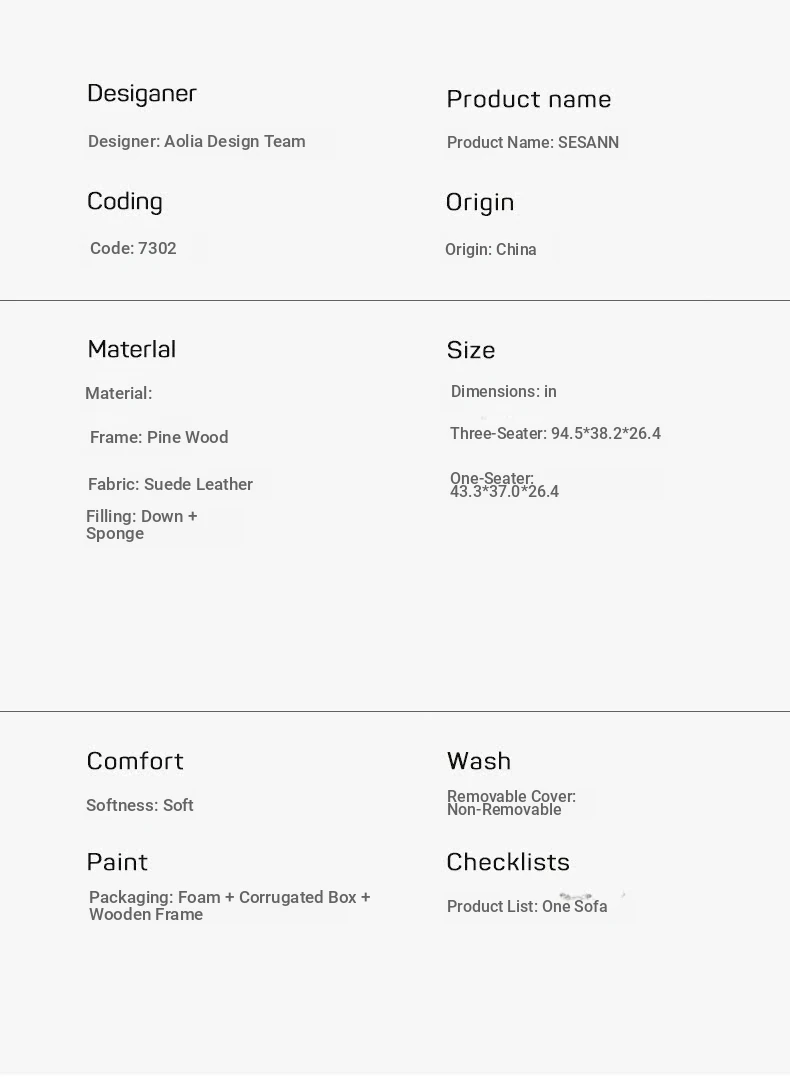Click the "Dimensions: in" label
Screen dimensions: 790x1077
(503, 391)
